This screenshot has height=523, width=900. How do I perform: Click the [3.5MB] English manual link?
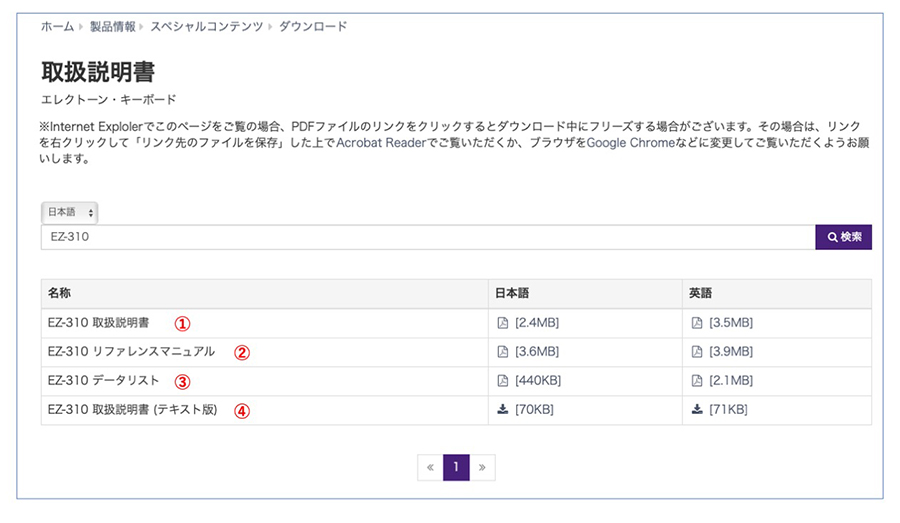pos(731,323)
